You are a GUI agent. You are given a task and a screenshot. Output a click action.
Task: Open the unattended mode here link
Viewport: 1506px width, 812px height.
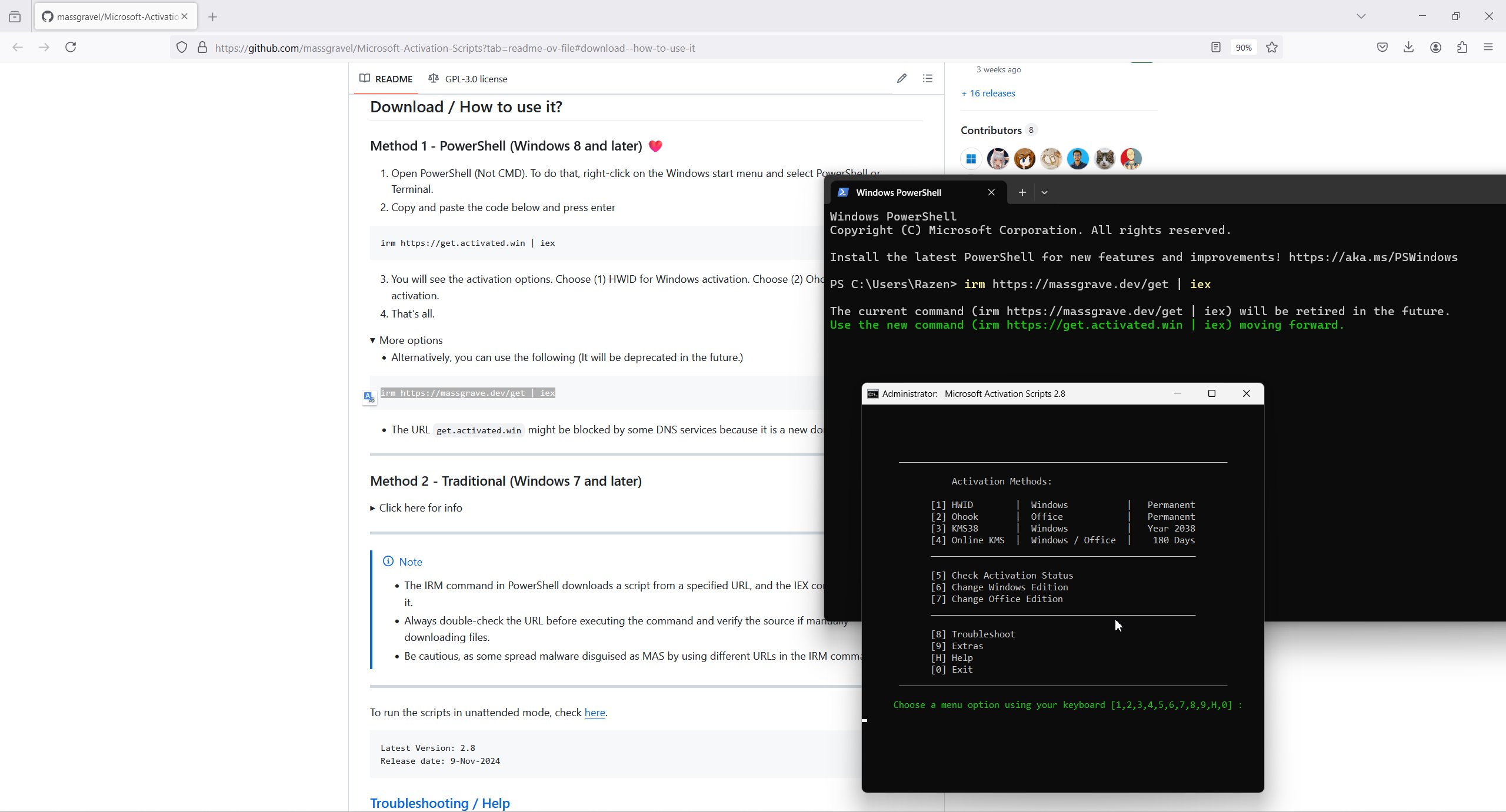(594, 712)
